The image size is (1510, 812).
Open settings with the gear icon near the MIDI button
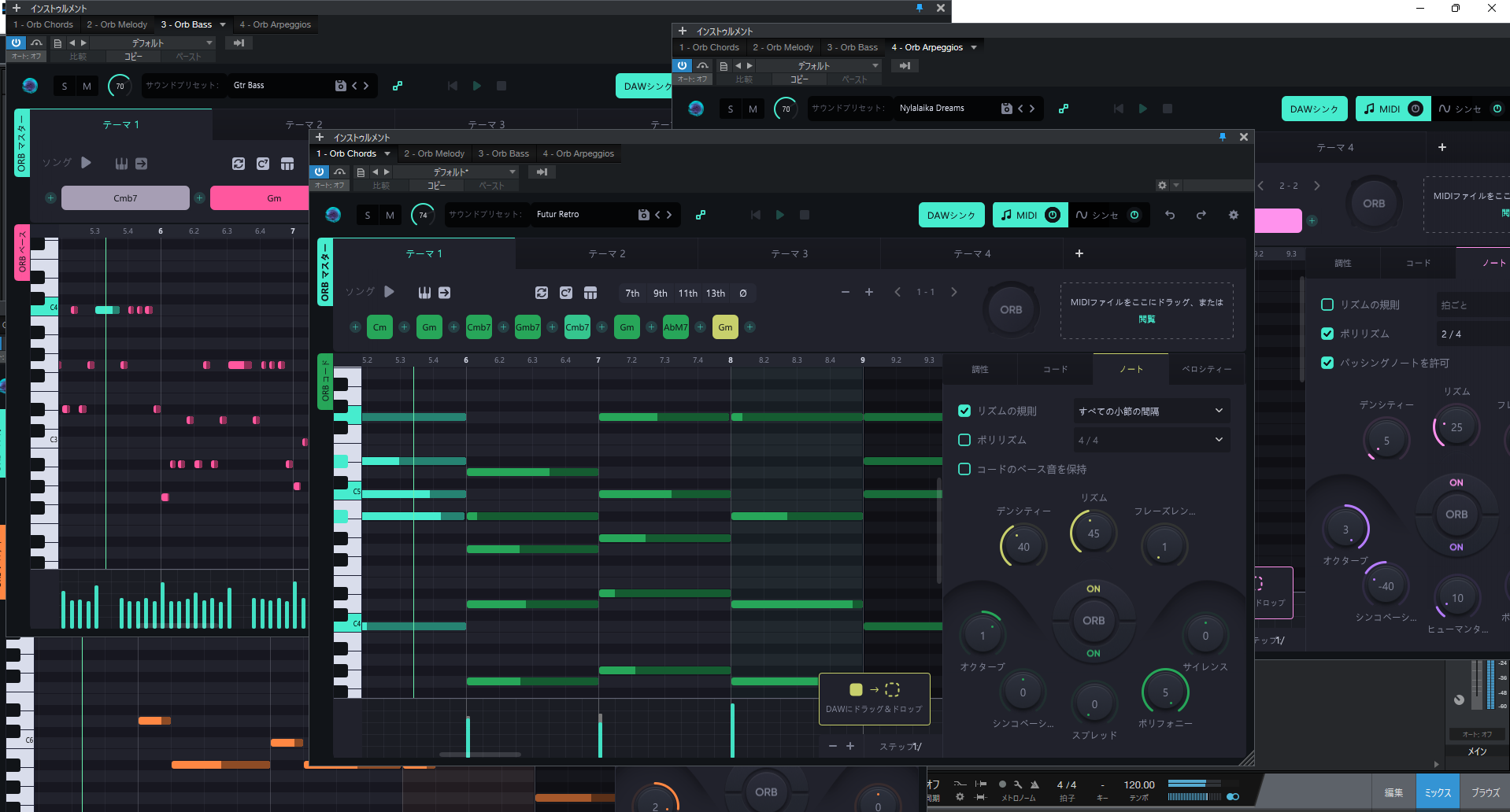coord(1234,214)
